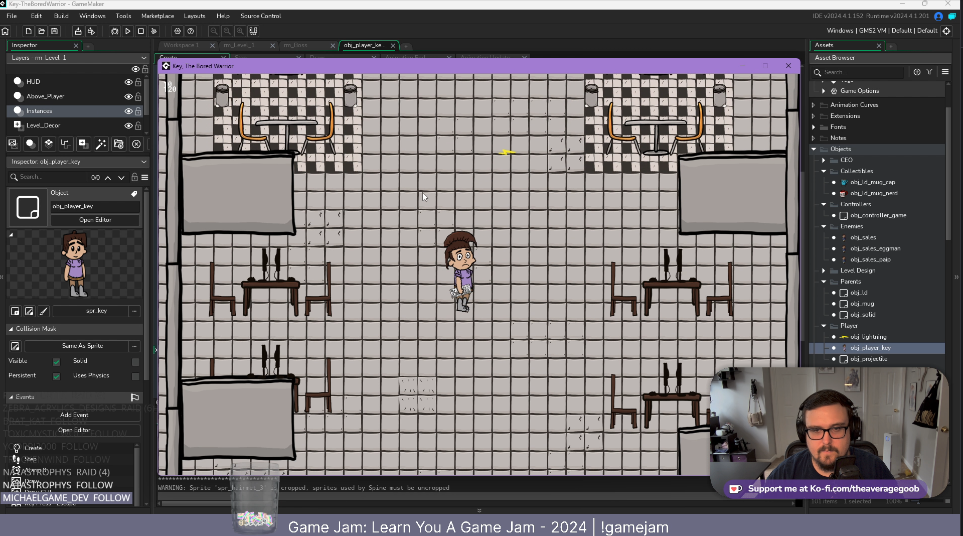This screenshot has width=963, height=536.
Task: Open the File menu
Action: [12, 16]
